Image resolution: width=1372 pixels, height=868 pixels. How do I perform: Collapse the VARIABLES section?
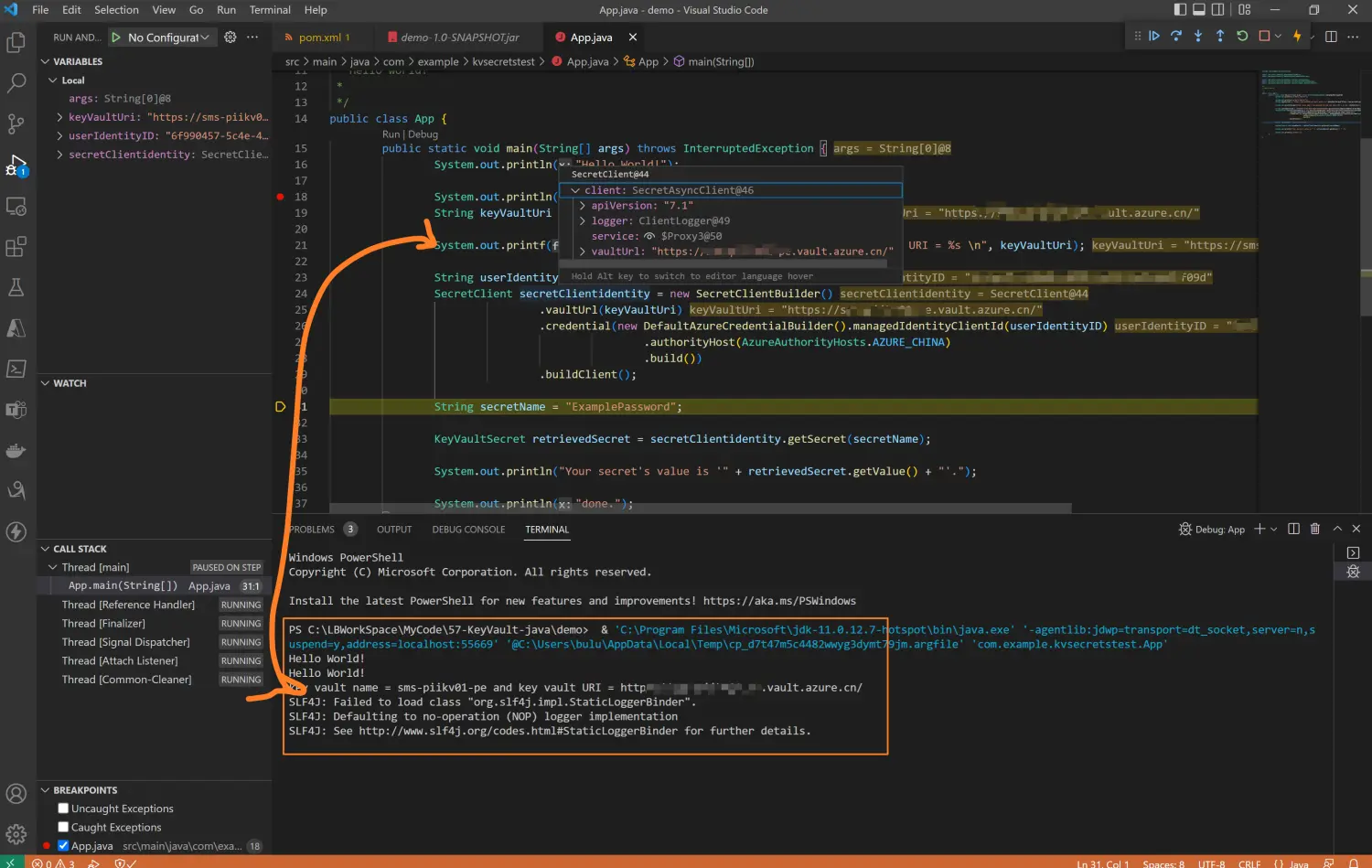46,61
